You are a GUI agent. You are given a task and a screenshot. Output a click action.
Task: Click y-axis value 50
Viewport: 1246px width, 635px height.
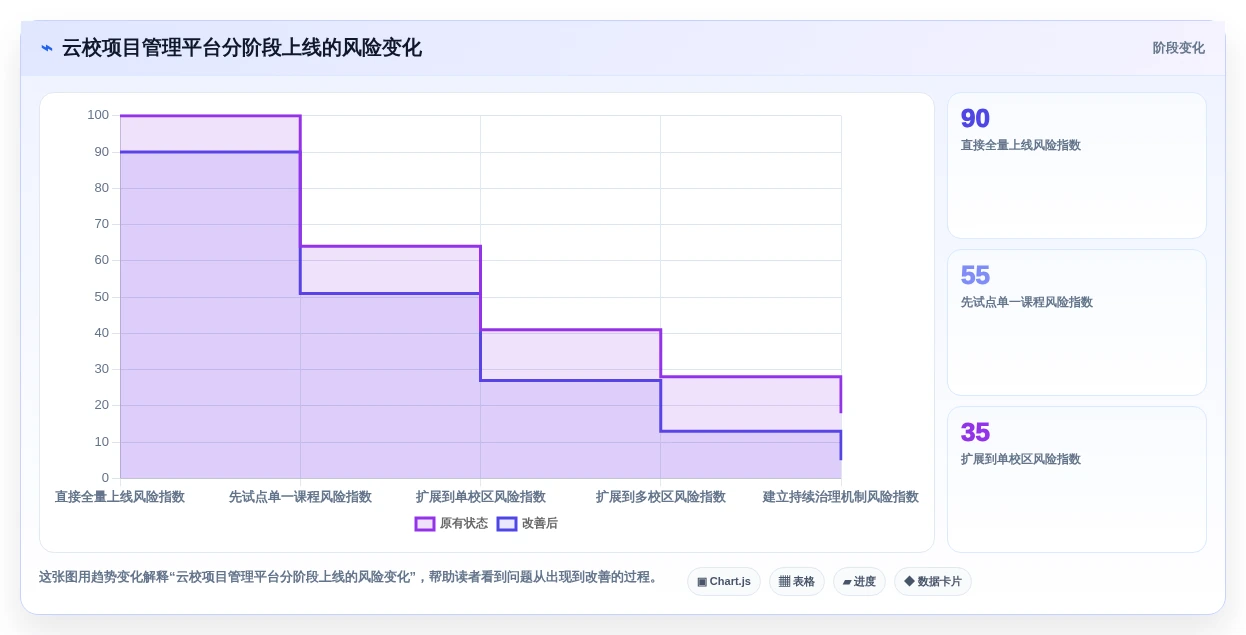pyautogui.click(x=102, y=297)
